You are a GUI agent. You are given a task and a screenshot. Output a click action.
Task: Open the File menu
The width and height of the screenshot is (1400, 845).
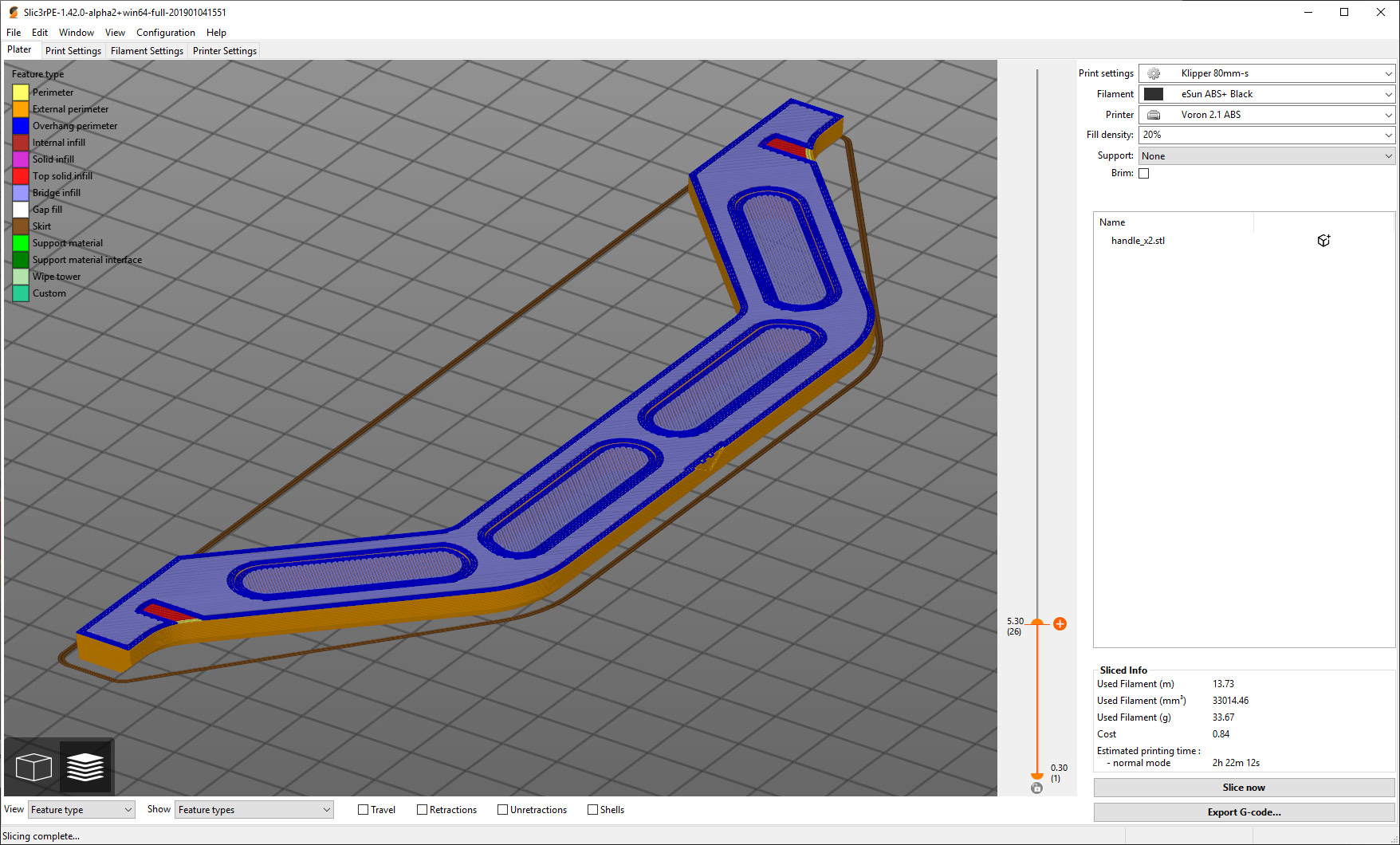14,33
